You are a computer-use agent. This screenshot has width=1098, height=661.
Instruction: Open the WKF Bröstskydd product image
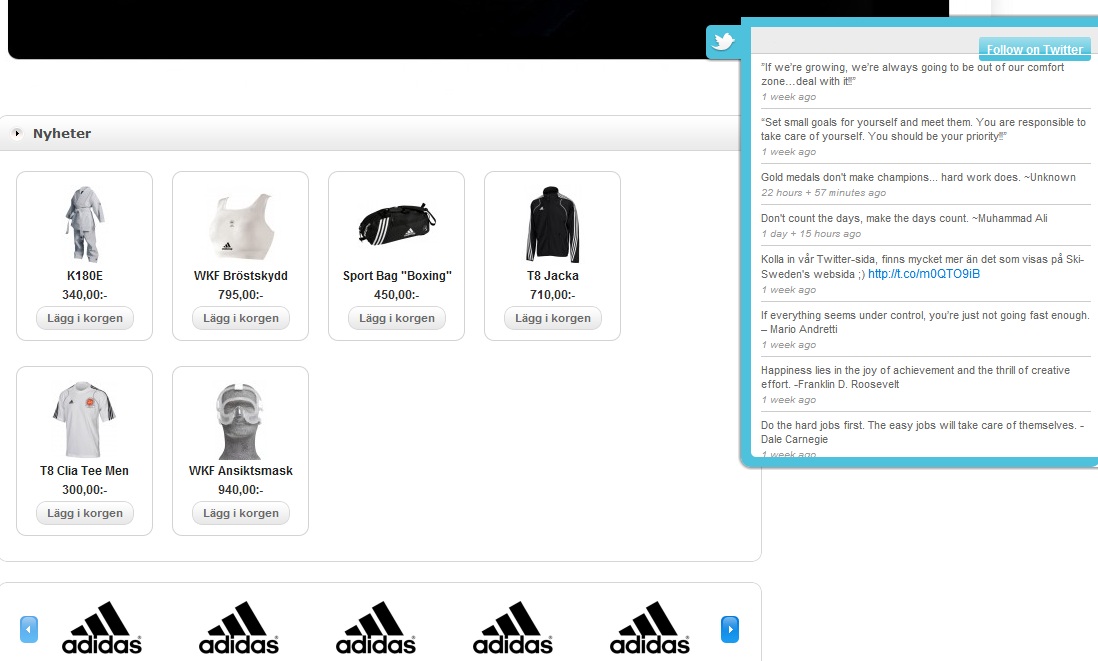coord(241,227)
